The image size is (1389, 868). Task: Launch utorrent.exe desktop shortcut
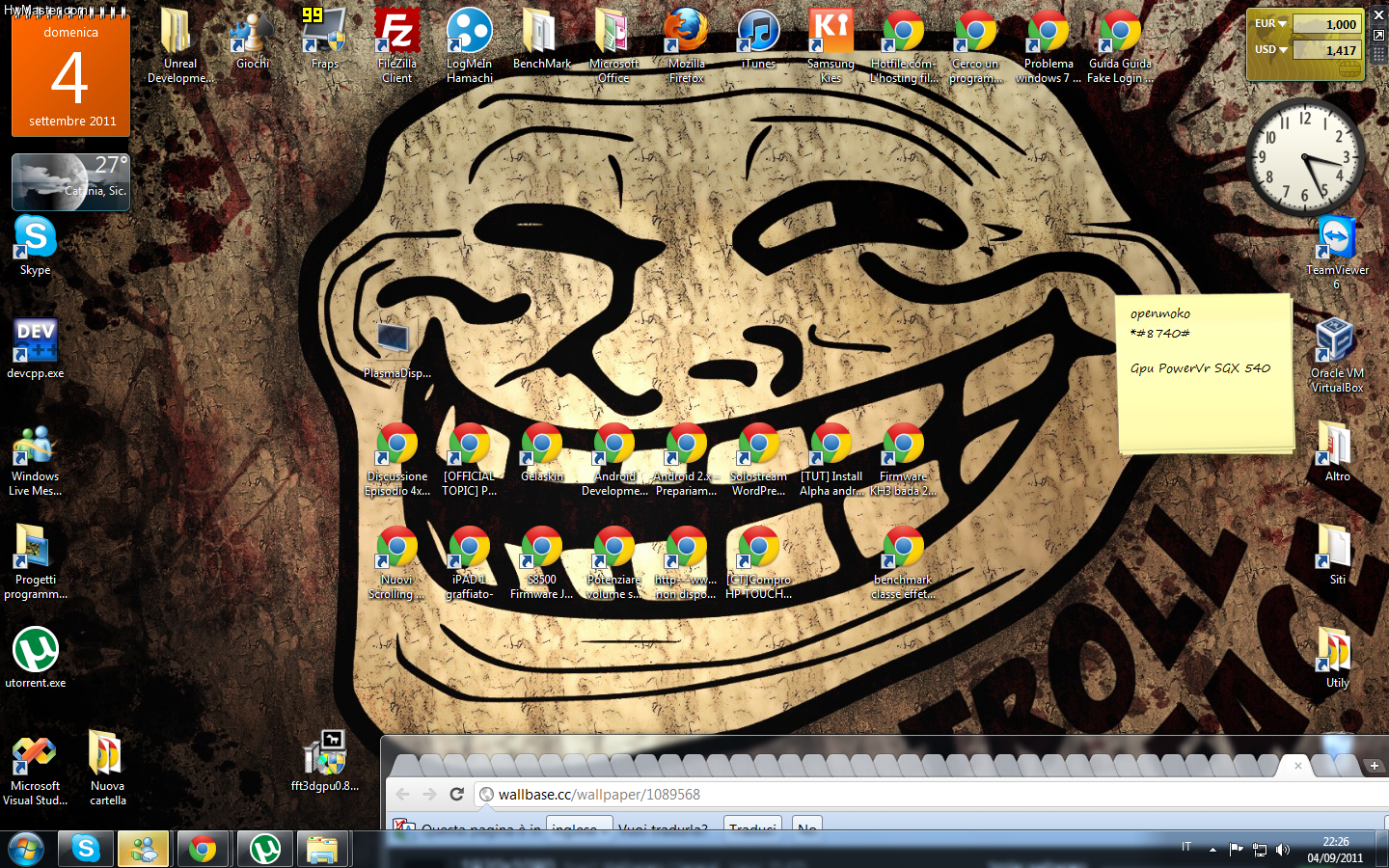(x=36, y=658)
